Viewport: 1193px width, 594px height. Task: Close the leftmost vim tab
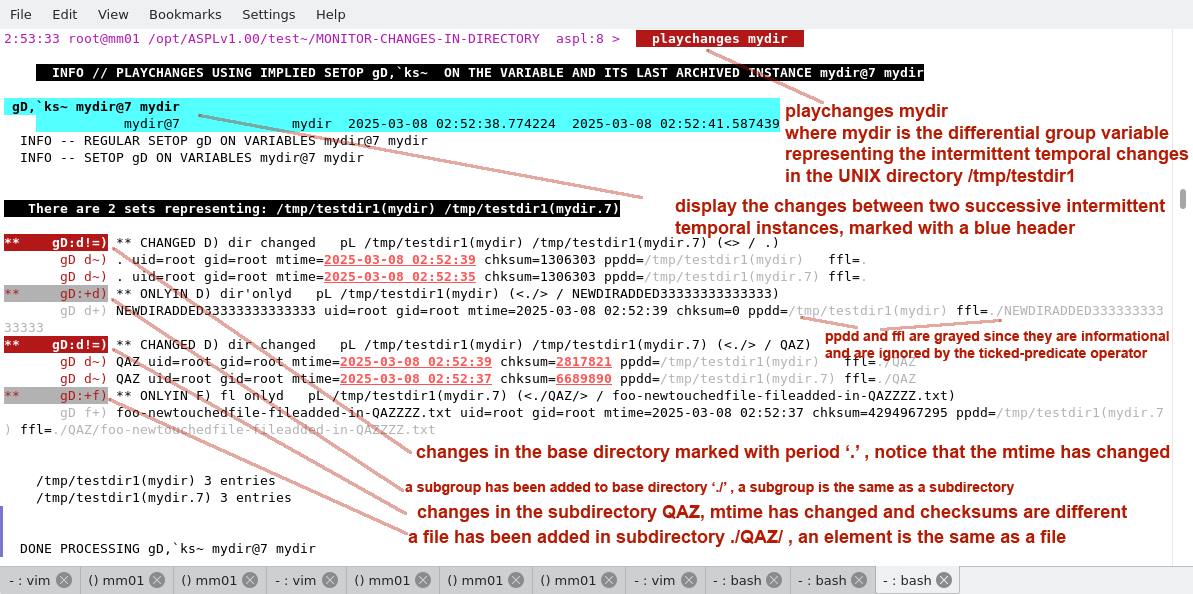click(x=64, y=580)
